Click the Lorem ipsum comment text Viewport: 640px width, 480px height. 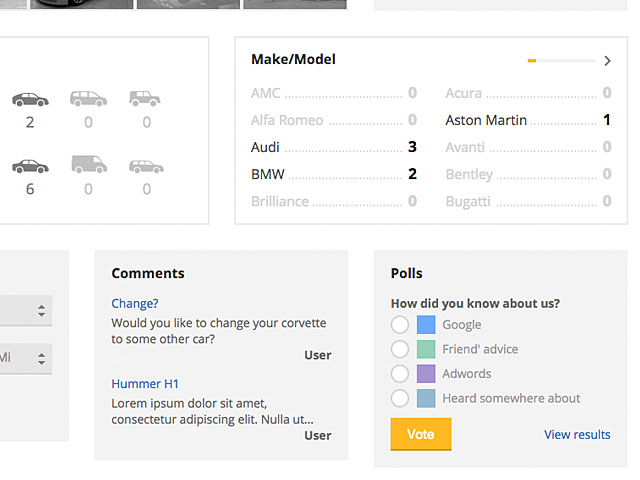click(x=213, y=411)
